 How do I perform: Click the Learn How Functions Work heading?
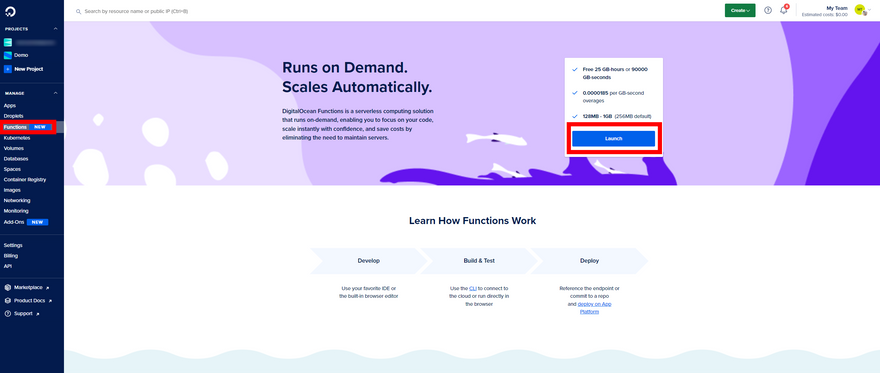473,220
